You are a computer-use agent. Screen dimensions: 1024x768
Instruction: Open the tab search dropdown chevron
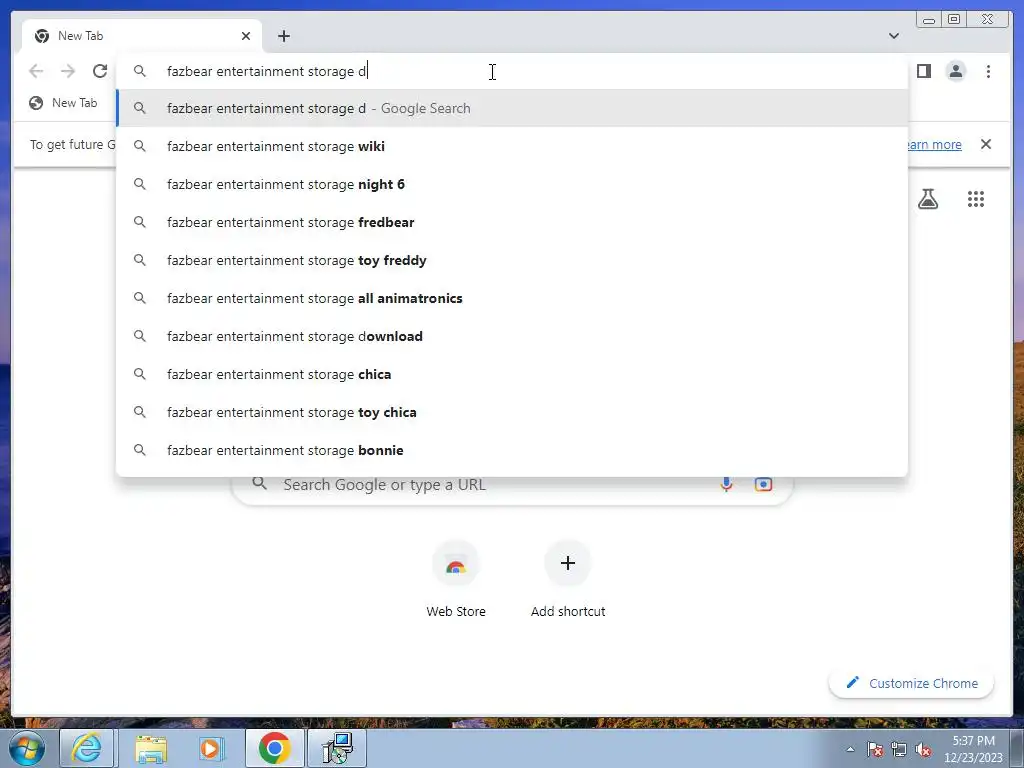pos(894,36)
